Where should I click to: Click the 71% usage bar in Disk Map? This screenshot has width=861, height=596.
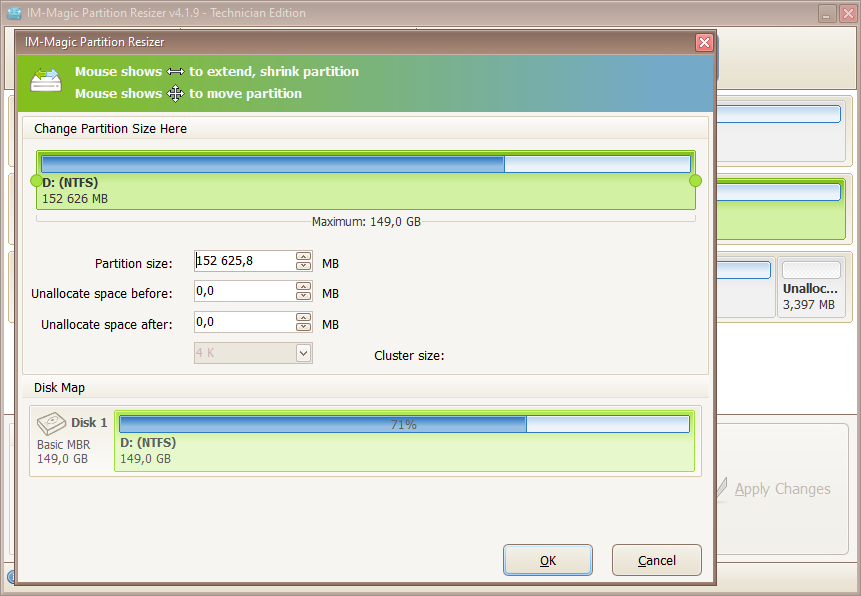pos(404,424)
